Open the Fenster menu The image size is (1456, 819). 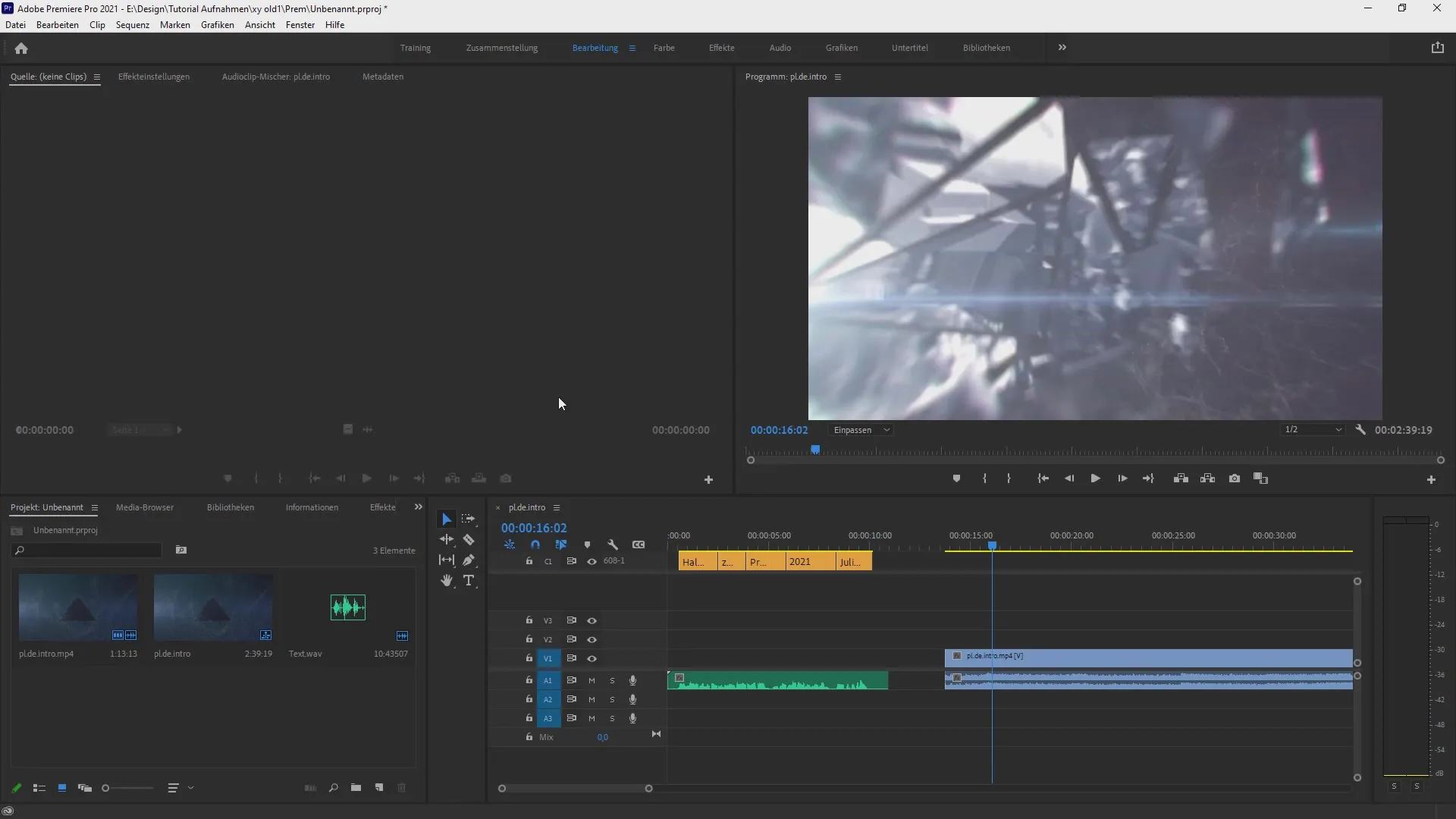point(300,25)
